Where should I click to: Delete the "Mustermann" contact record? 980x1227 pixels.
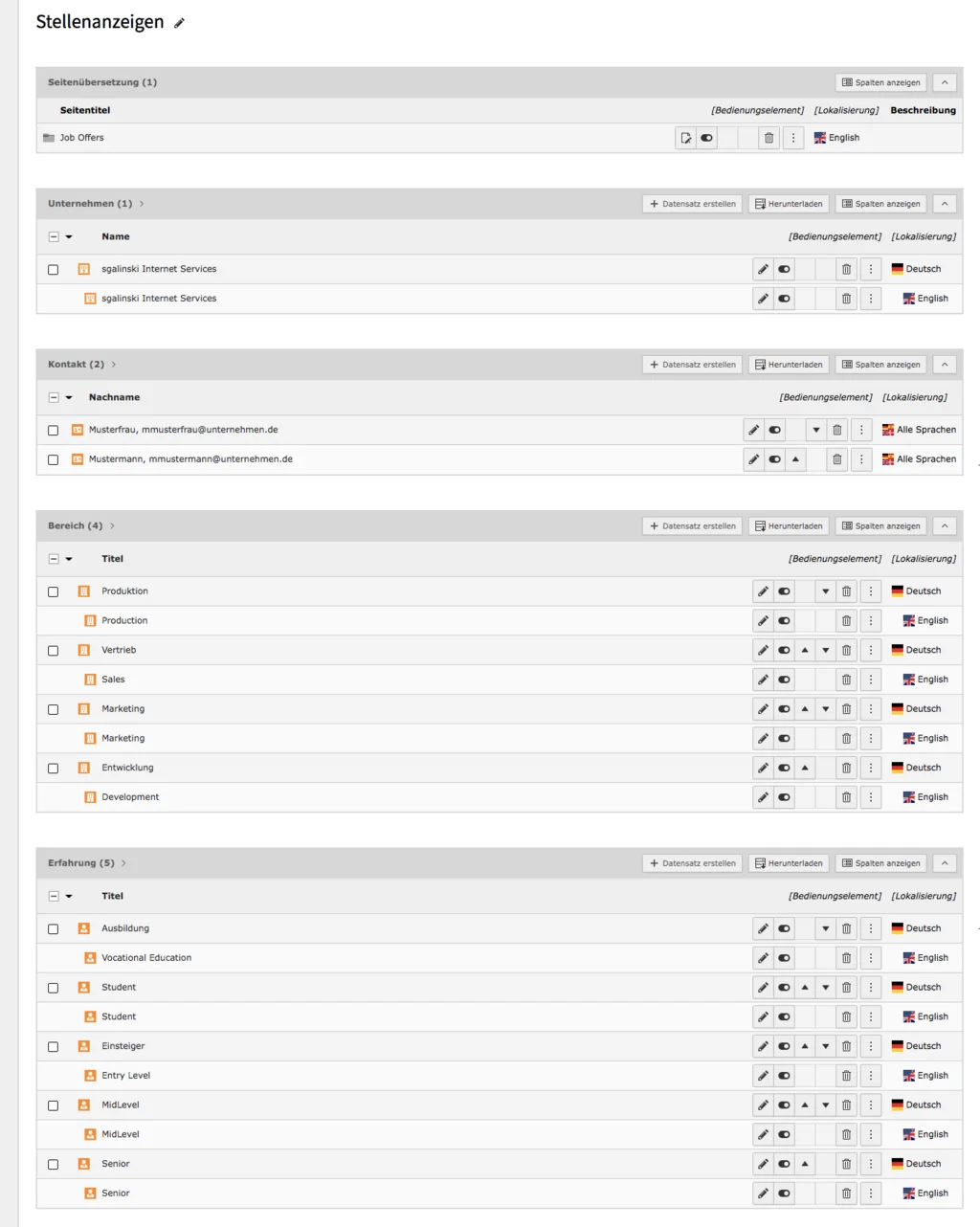point(836,459)
